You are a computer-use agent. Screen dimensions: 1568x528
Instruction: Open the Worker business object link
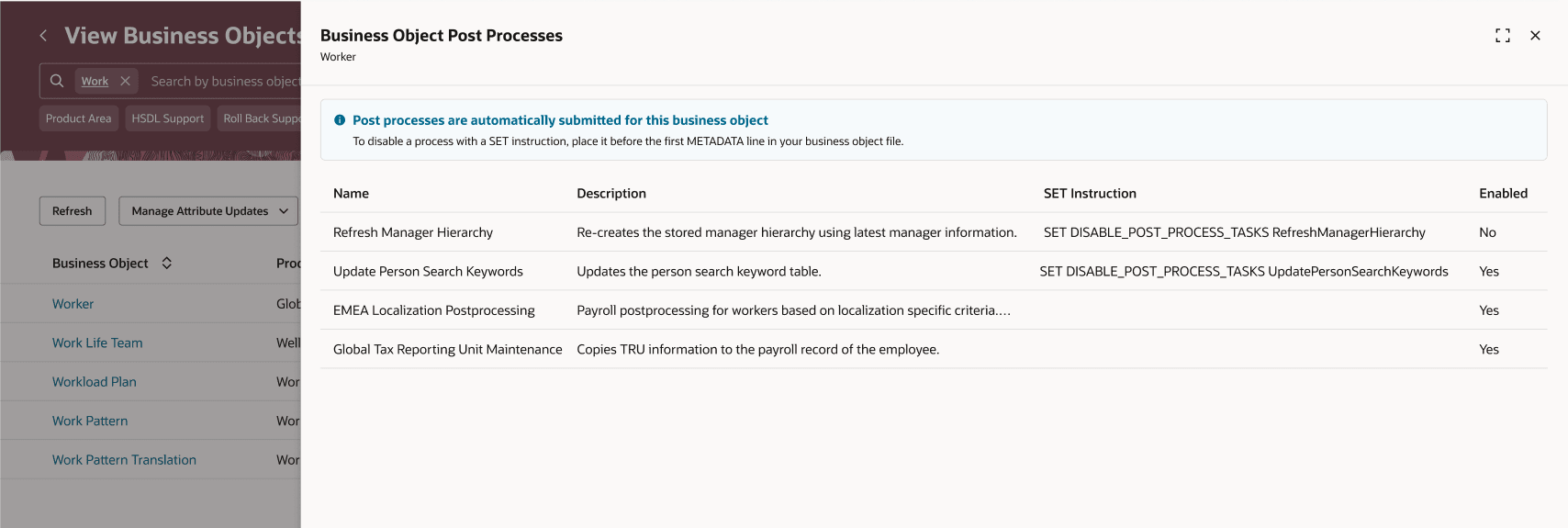(73, 304)
